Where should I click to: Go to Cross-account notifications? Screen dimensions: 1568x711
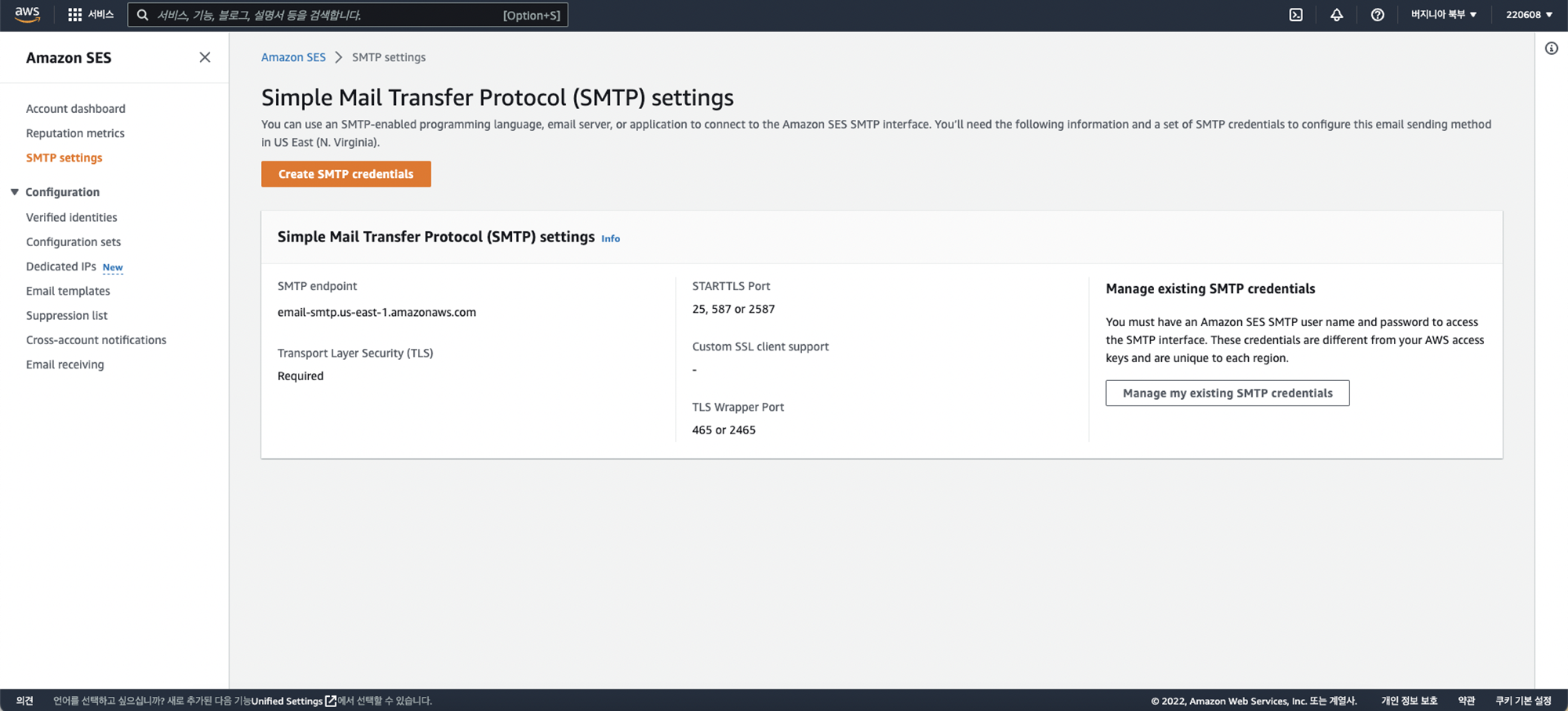[96, 340]
